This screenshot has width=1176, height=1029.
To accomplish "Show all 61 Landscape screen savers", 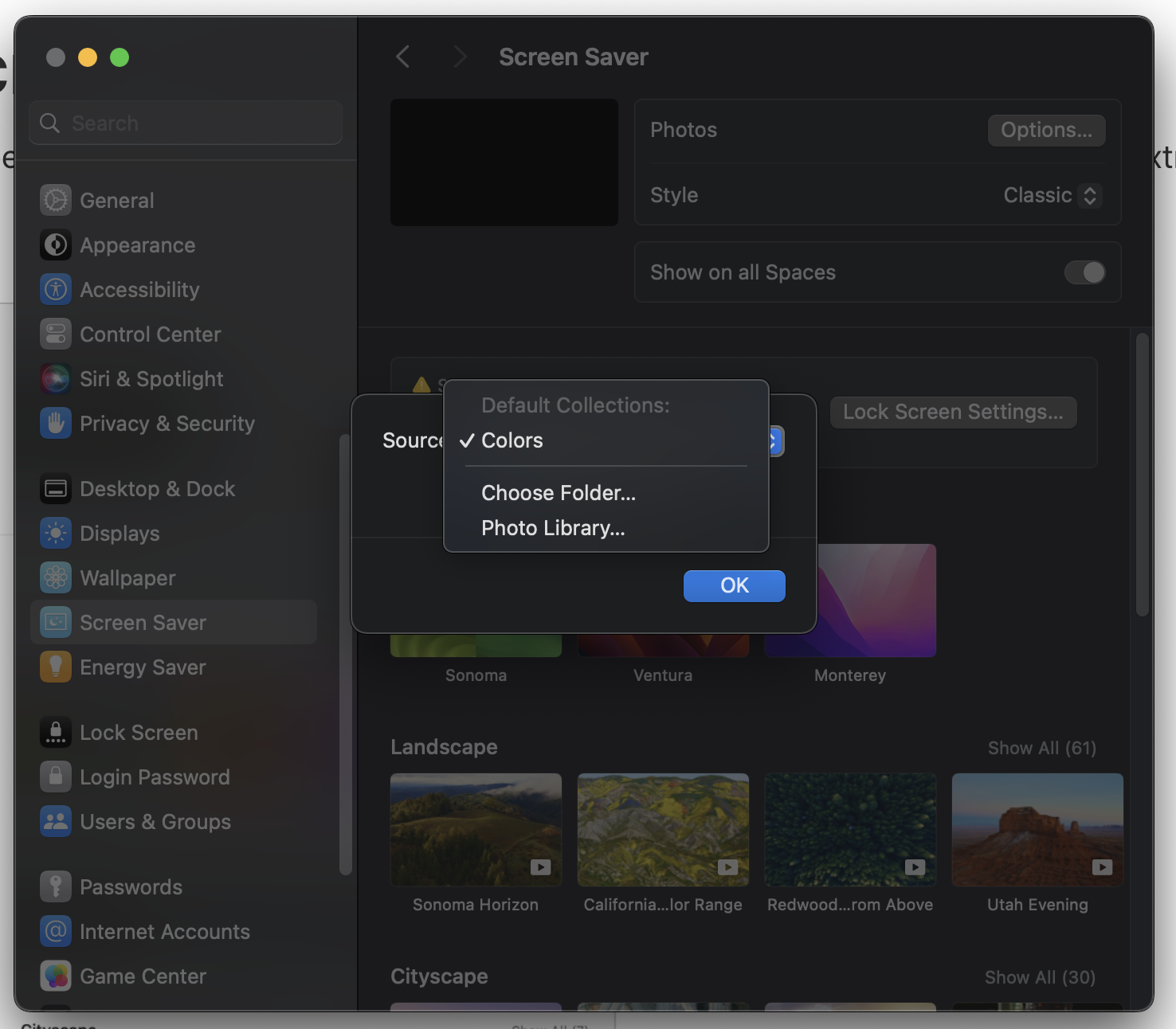I will [1042, 749].
